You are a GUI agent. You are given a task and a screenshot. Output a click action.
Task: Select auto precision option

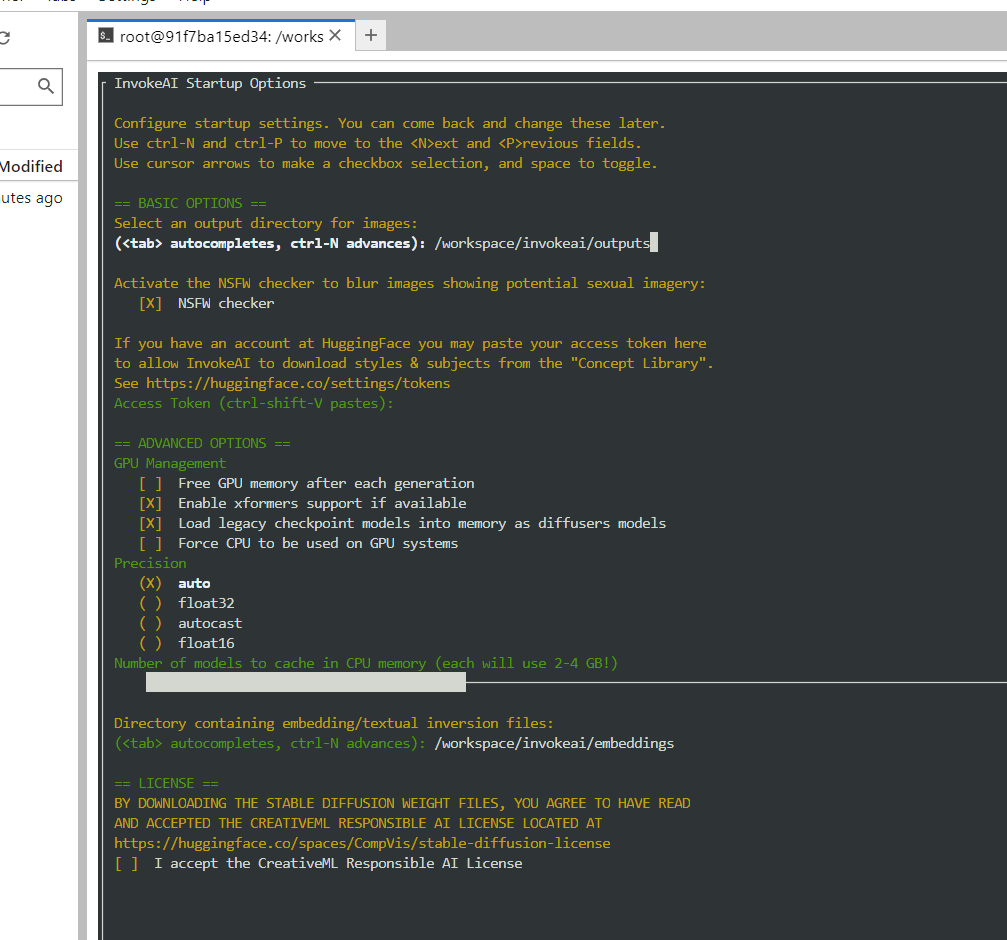[x=150, y=583]
